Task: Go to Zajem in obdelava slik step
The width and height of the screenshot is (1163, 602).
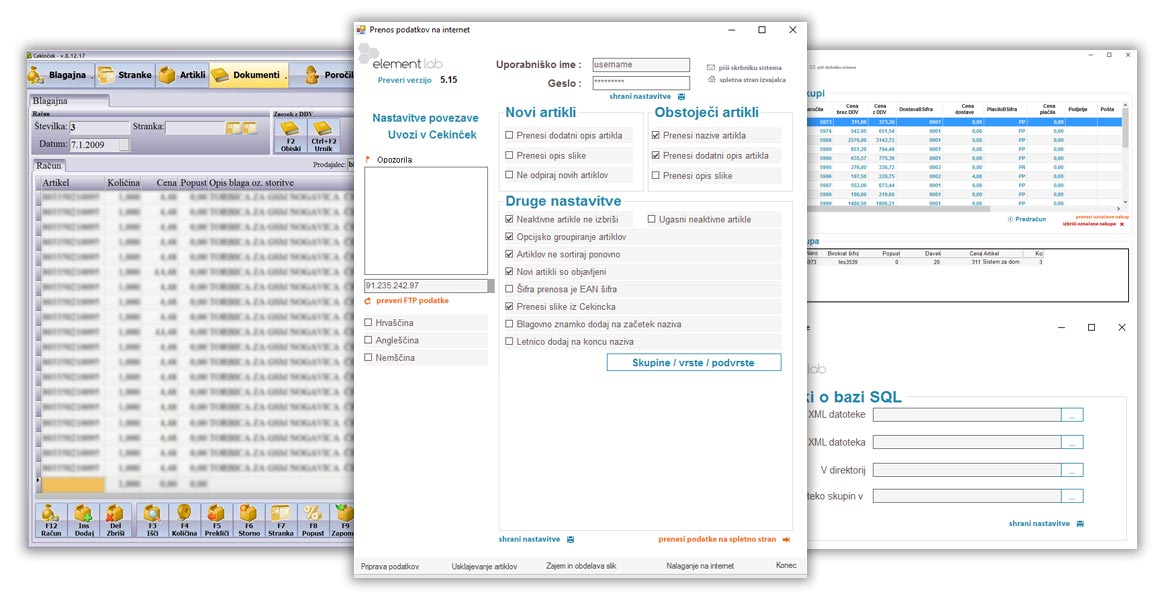Action: pyautogui.click(x=582, y=566)
